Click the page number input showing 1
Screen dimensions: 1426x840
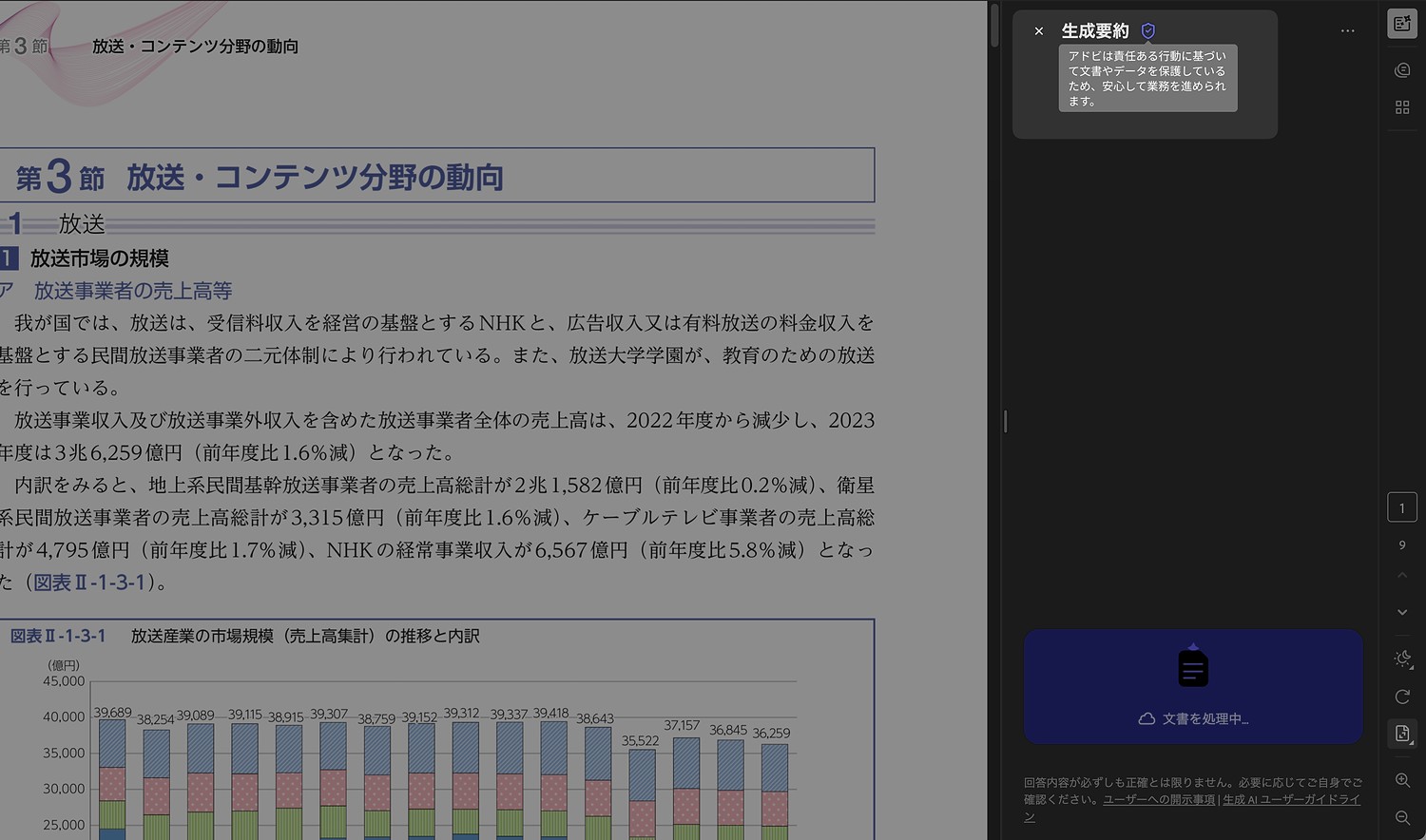pyautogui.click(x=1402, y=507)
